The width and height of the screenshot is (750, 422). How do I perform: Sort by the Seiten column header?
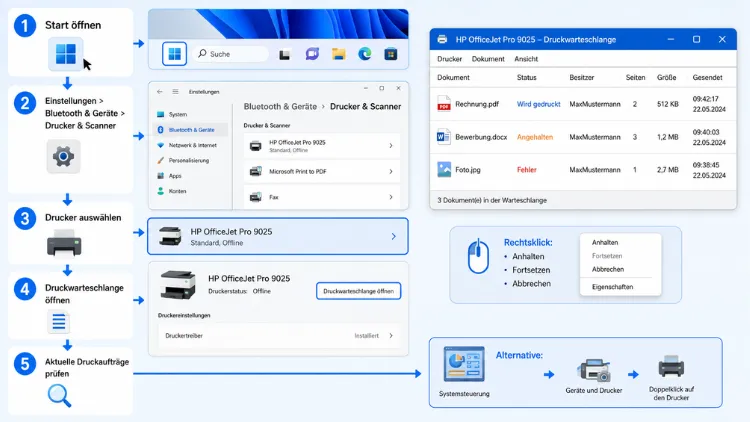635,77
